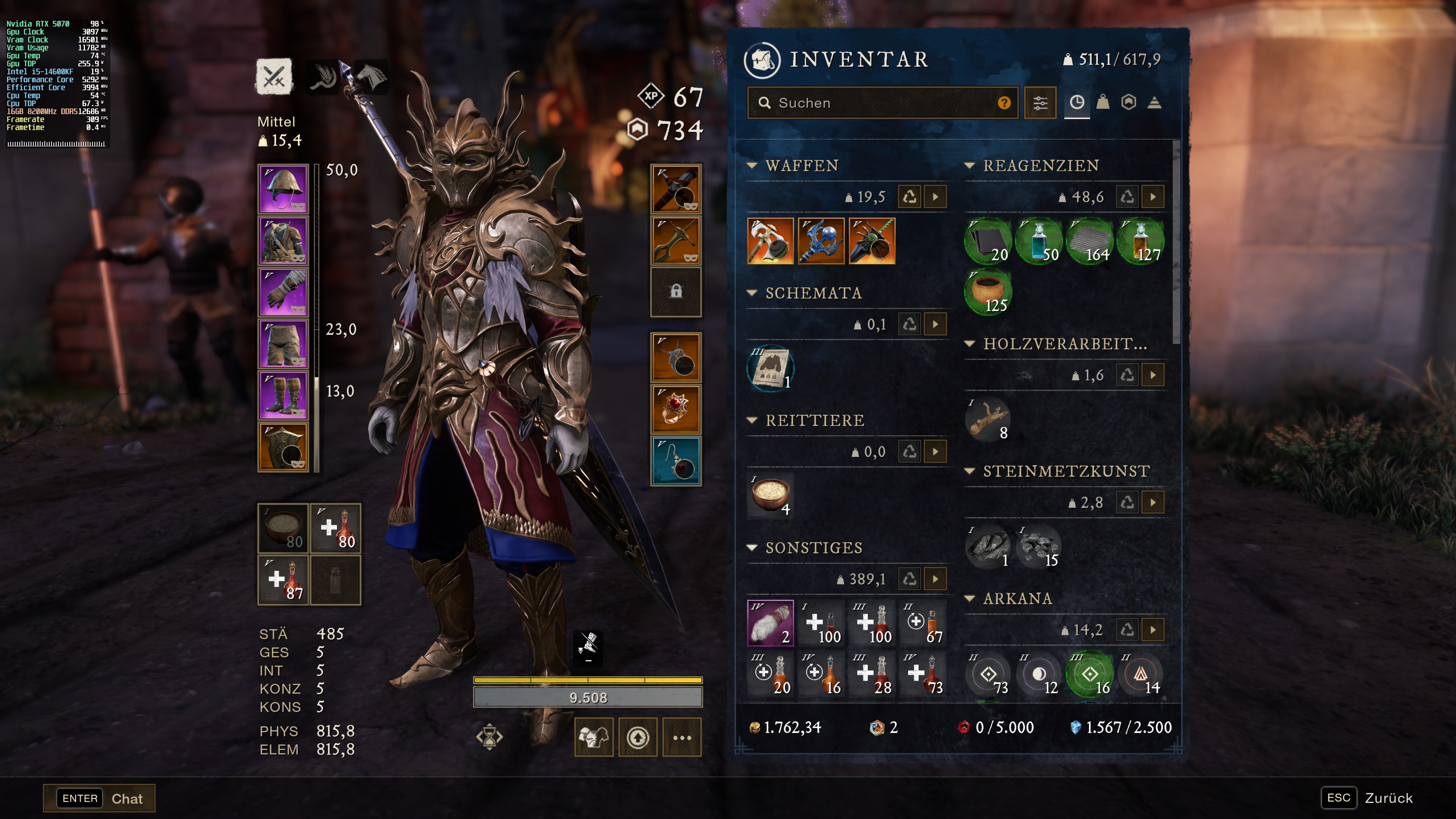The width and height of the screenshot is (1456, 819).
Task: Toggle the locked third weapon slot
Action: [x=676, y=292]
